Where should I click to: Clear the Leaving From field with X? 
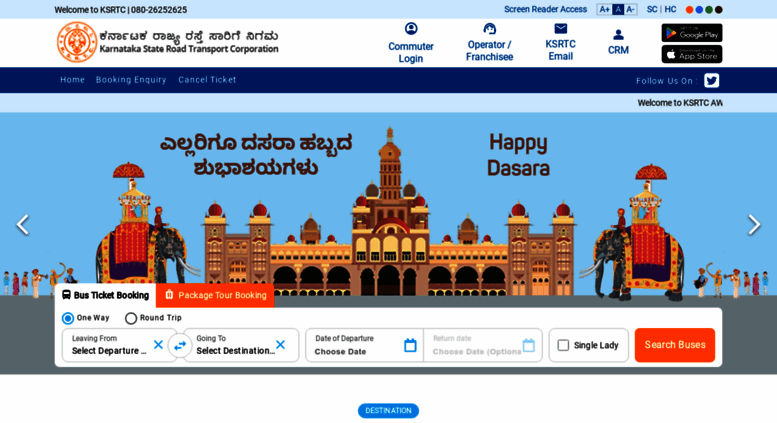pyautogui.click(x=158, y=345)
